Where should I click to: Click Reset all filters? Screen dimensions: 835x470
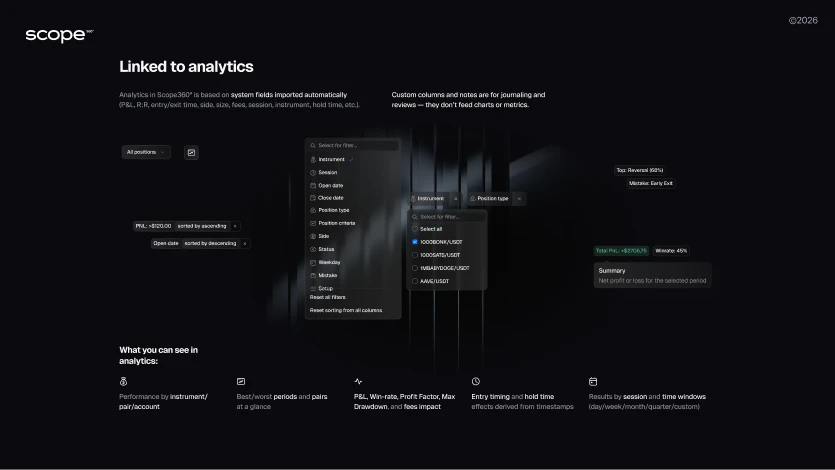pyautogui.click(x=327, y=297)
